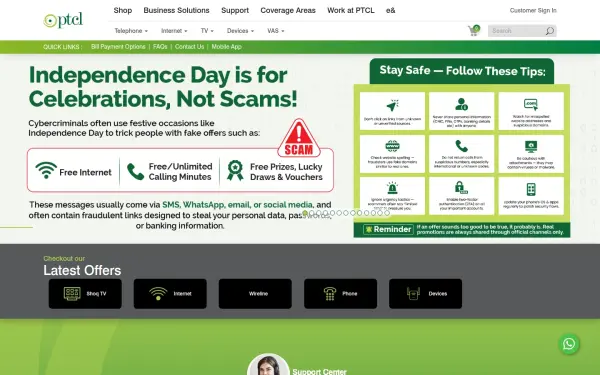The image size is (600, 375).
Task: Click the award badge icon beside Free Prizes
Action: click(235, 170)
